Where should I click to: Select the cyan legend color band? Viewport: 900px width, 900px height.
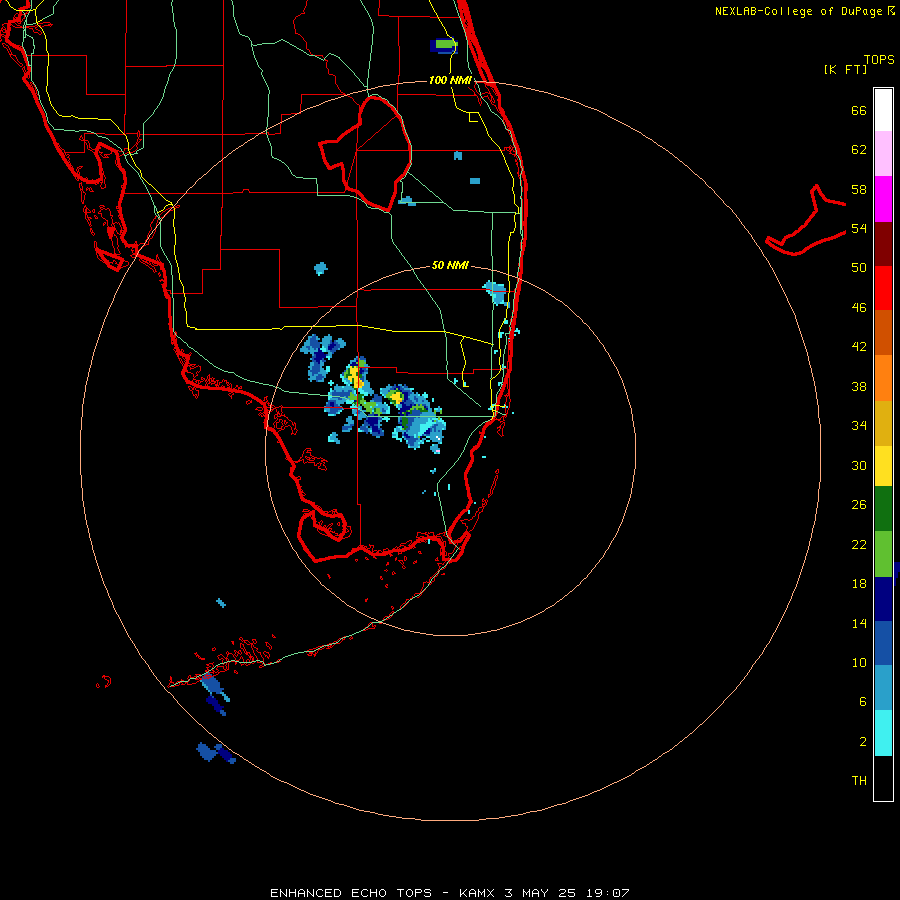click(883, 733)
